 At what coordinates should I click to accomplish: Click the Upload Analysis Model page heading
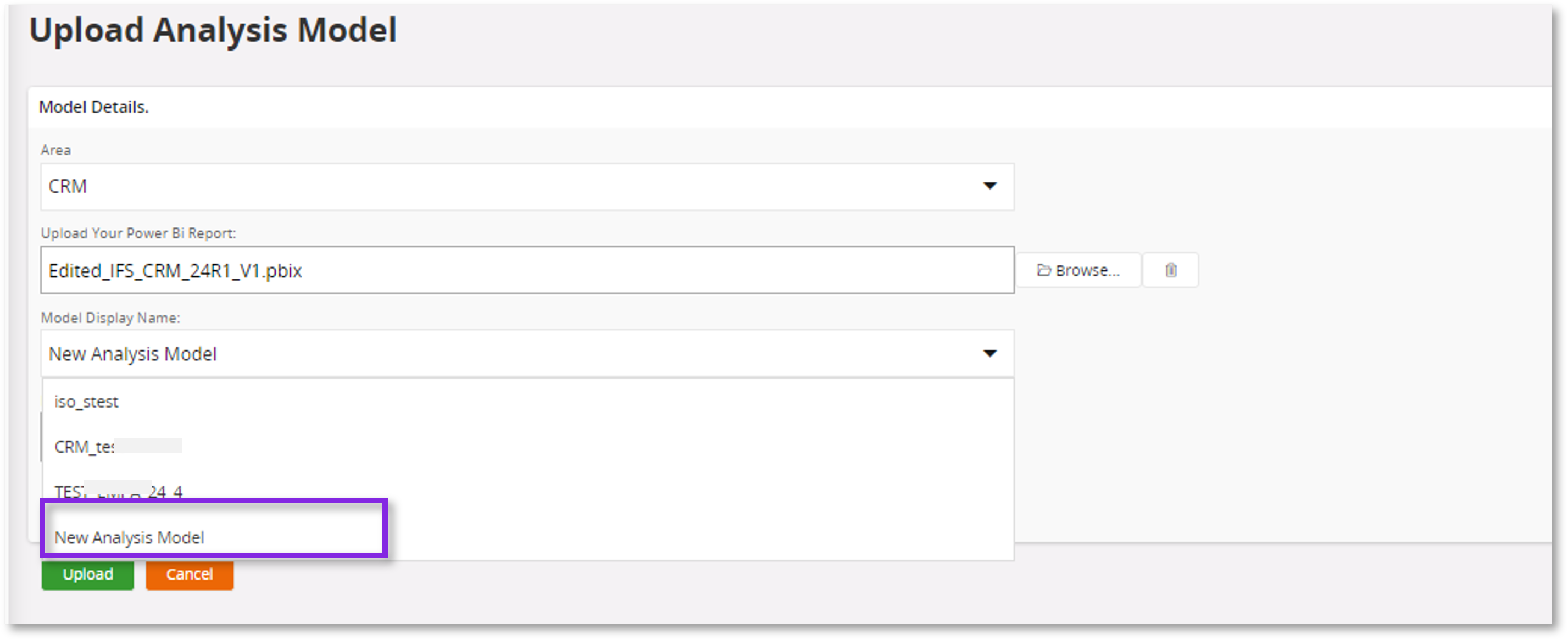[x=213, y=30]
